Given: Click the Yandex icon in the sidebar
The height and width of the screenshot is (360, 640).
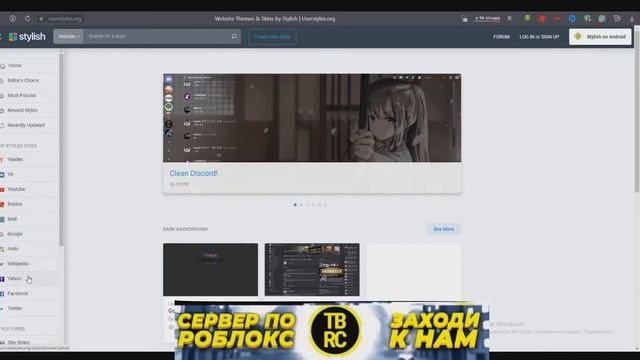Looking at the screenshot, I should coord(2,160).
